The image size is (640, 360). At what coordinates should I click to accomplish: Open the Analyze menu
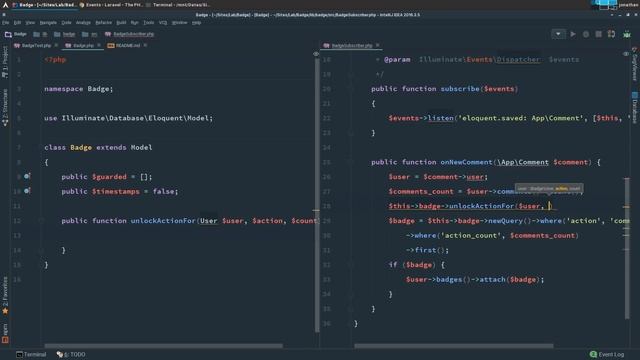tap(83, 23)
